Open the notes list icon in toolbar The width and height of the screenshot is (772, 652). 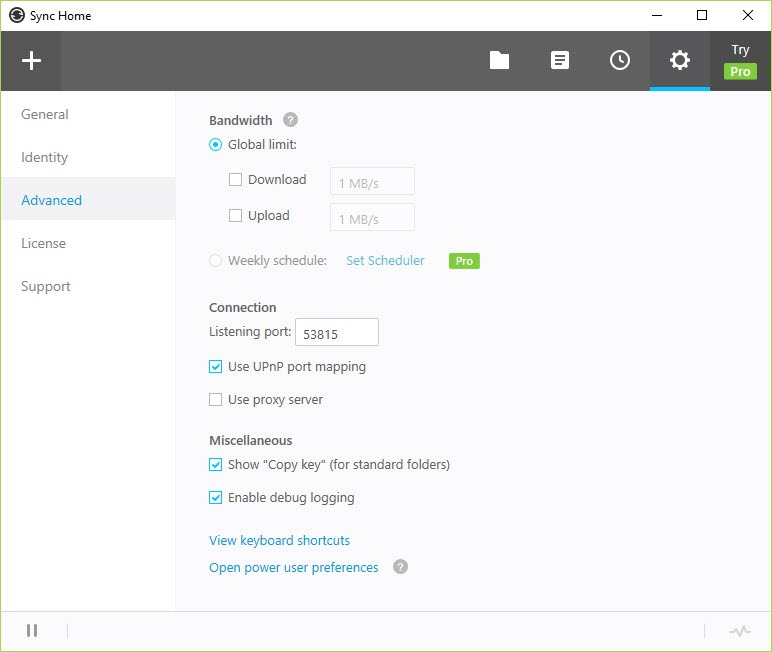pos(560,61)
